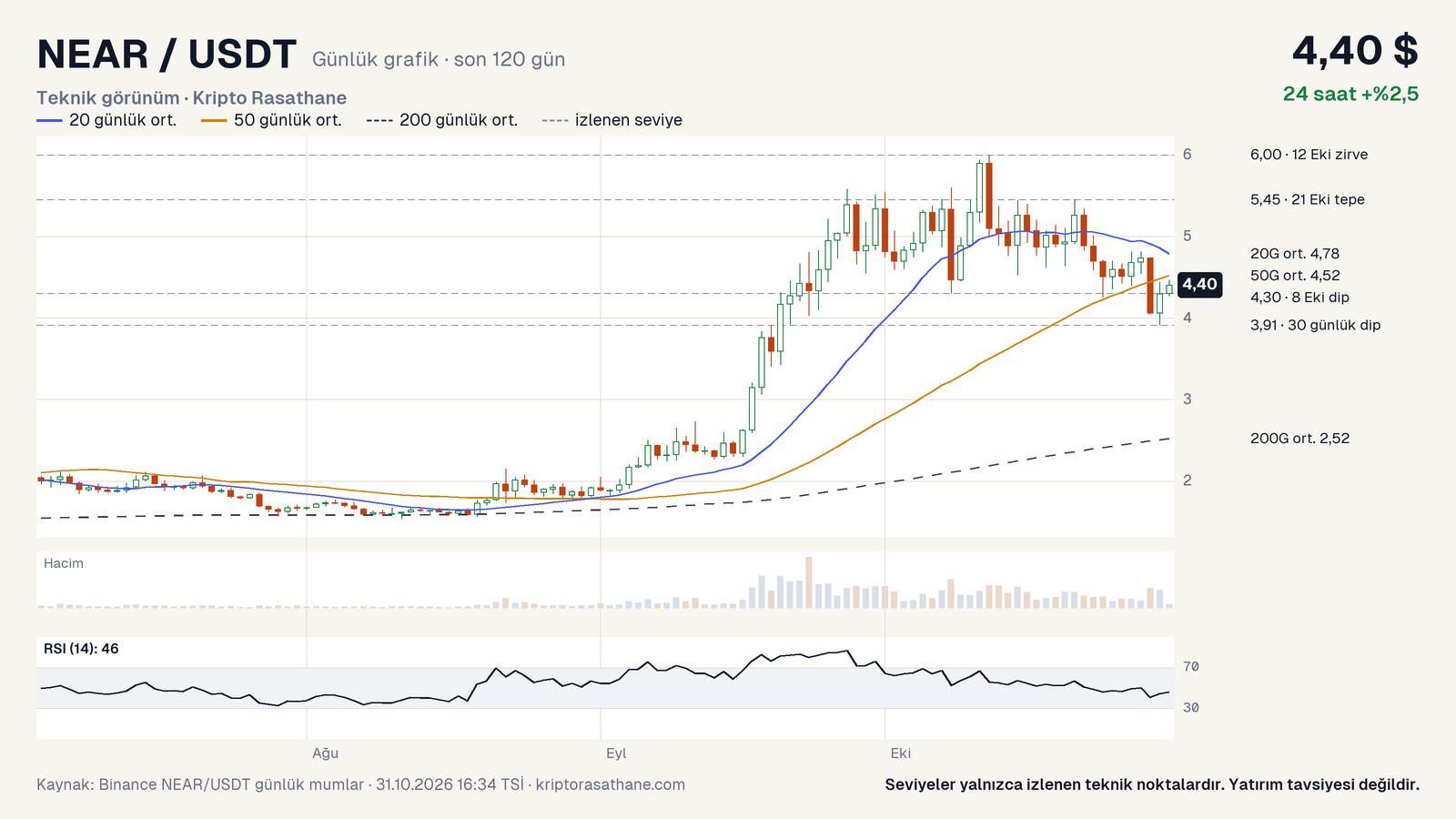Click the 'Eki' month label on time axis
This screenshot has width=1456, height=819.
(900, 753)
